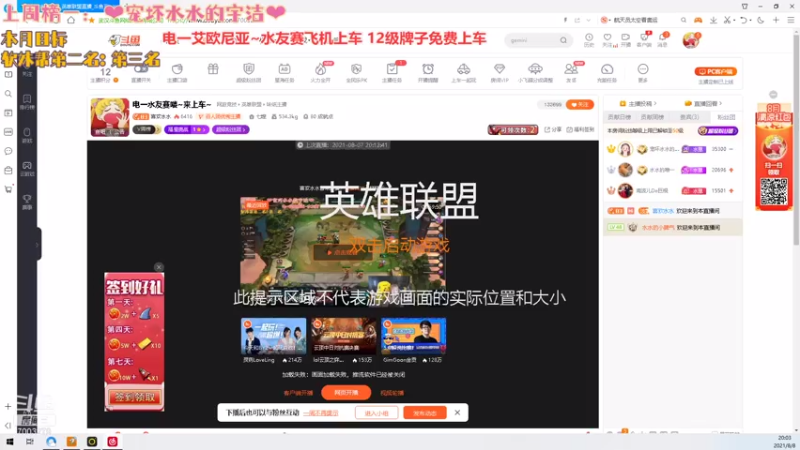Click the 排行榜 icon in dark sidebar
Screen dimensions: 800x450
coord(27,102)
